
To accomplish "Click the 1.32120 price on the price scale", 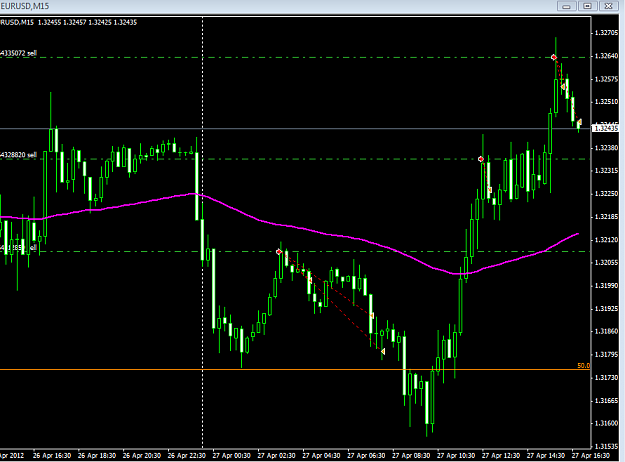I will click(606, 240).
